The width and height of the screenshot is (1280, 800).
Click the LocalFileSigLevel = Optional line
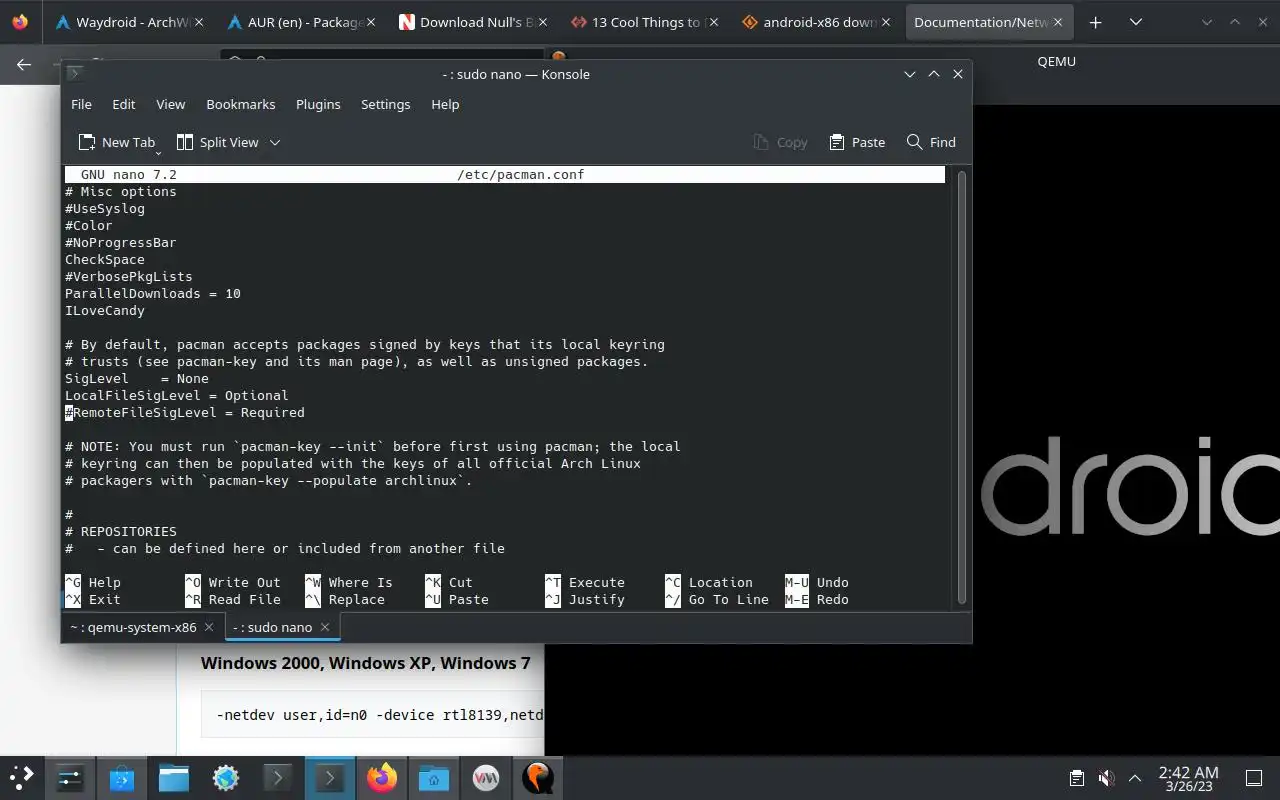coord(177,396)
